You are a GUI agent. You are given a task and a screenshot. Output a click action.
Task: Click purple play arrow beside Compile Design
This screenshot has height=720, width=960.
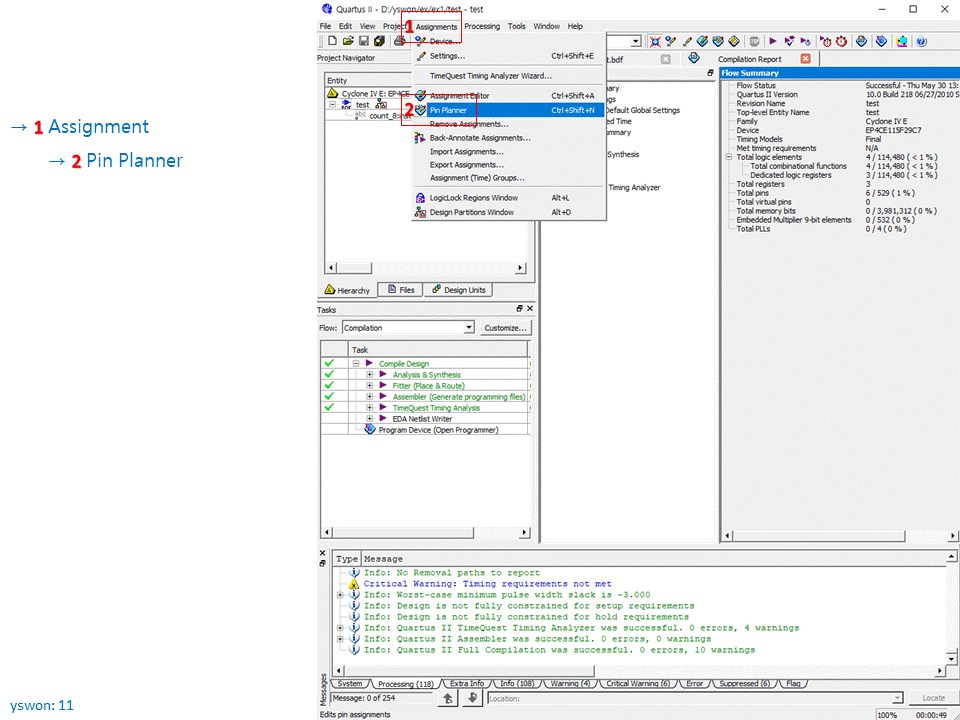[370, 363]
